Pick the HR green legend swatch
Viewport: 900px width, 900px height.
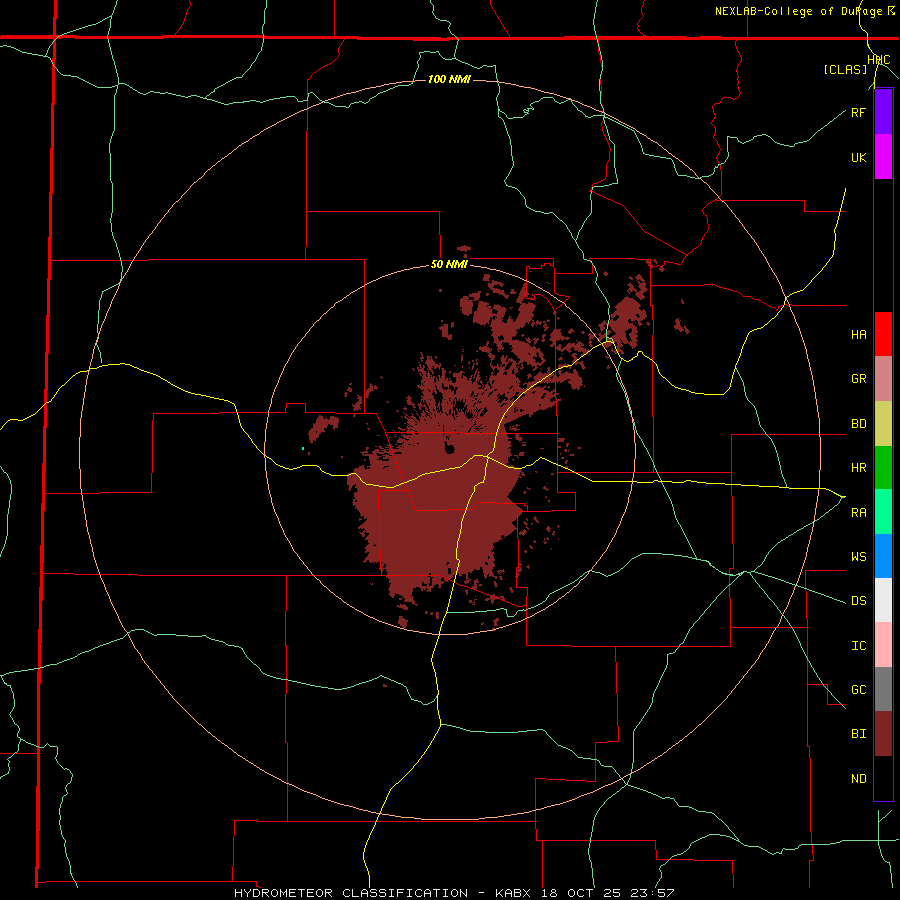tap(883, 468)
